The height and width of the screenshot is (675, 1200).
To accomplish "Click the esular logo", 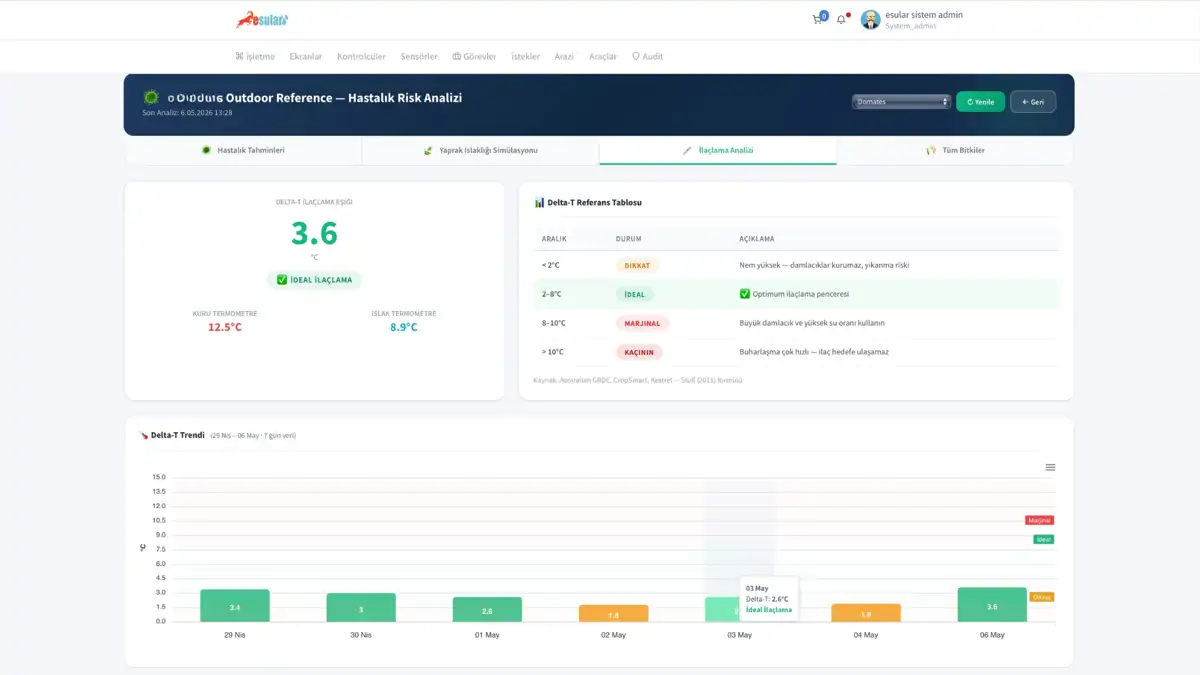I will (262, 19).
